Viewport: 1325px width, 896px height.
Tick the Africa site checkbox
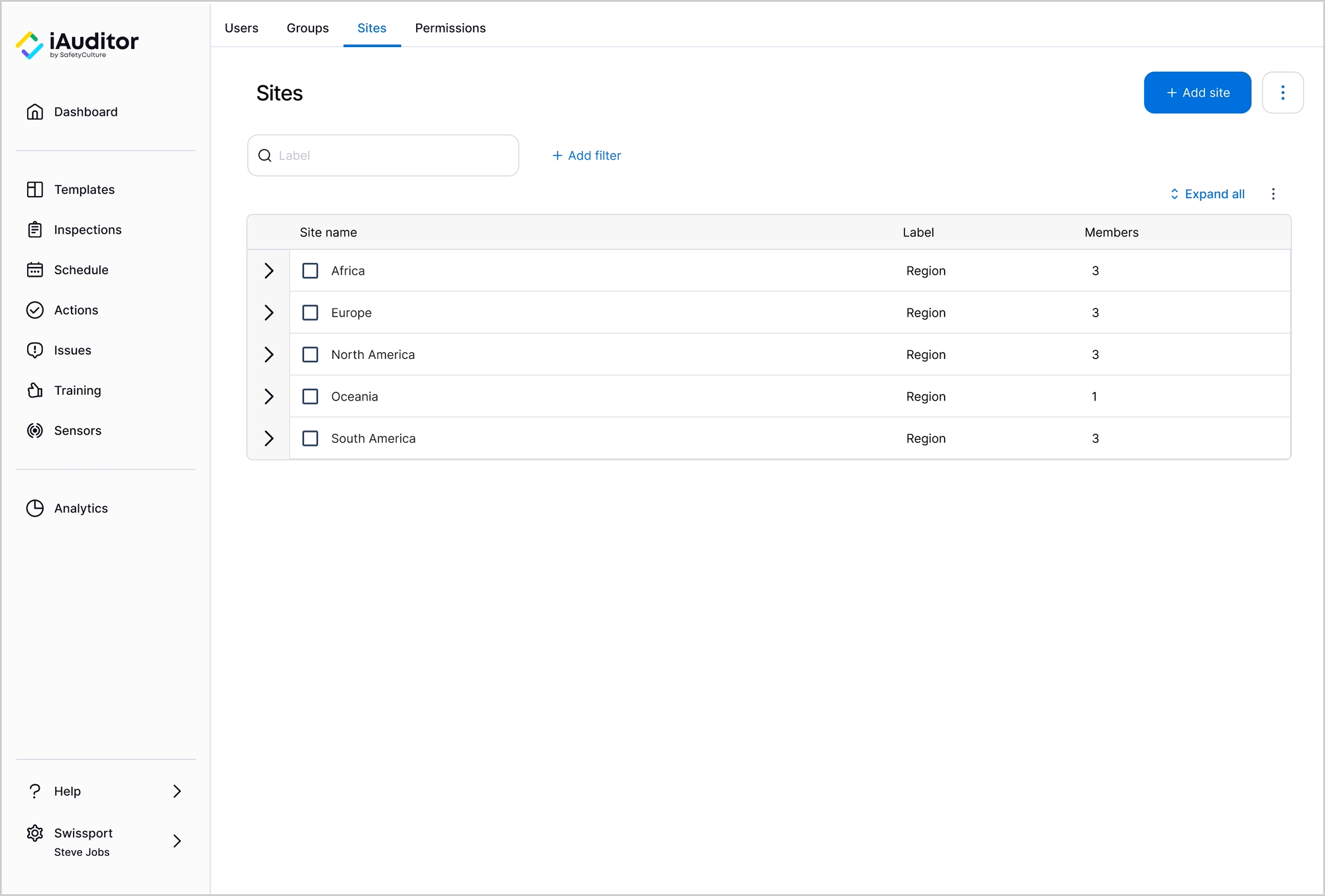310,271
